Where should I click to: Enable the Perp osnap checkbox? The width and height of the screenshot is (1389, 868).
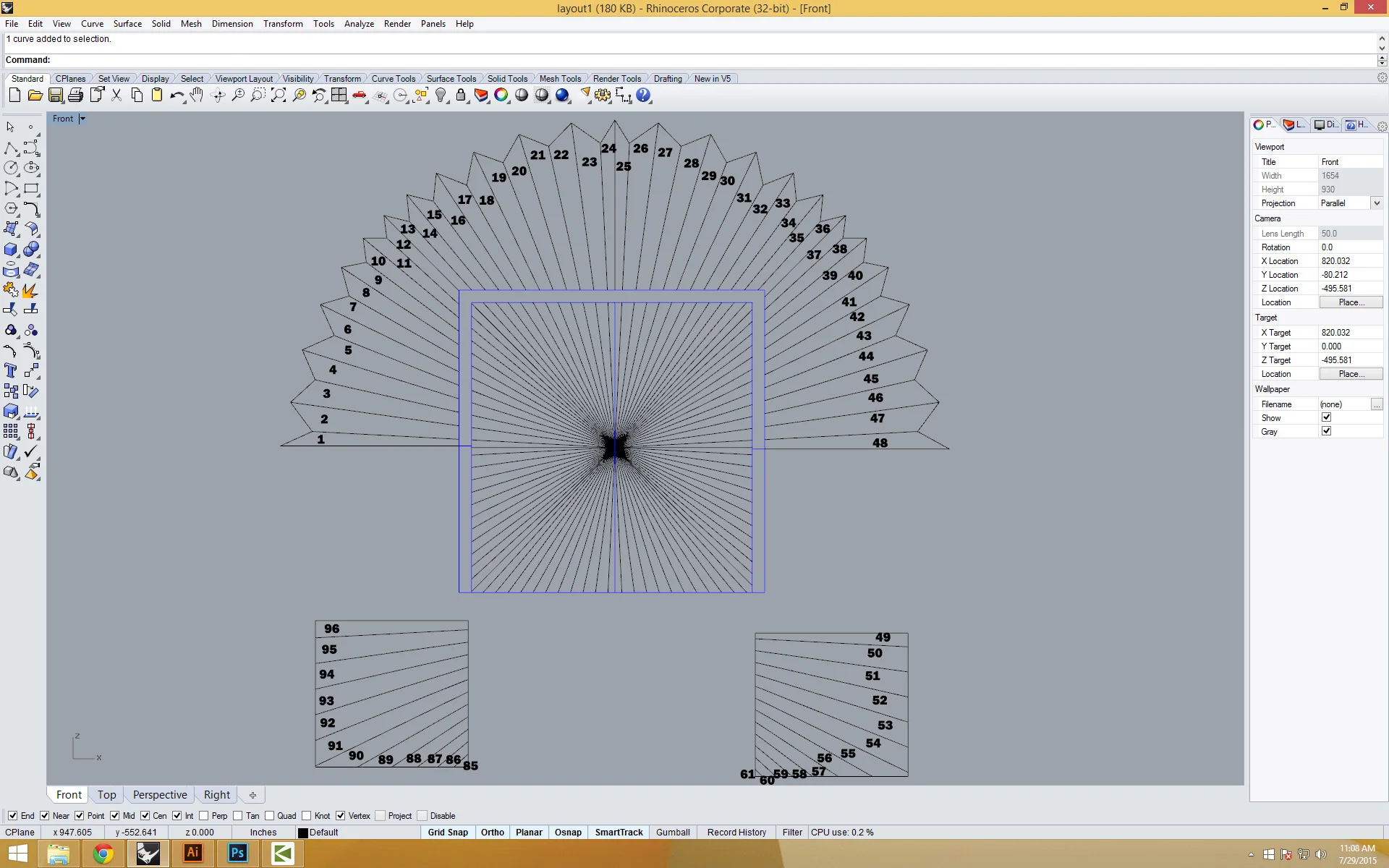click(x=204, y=815)
